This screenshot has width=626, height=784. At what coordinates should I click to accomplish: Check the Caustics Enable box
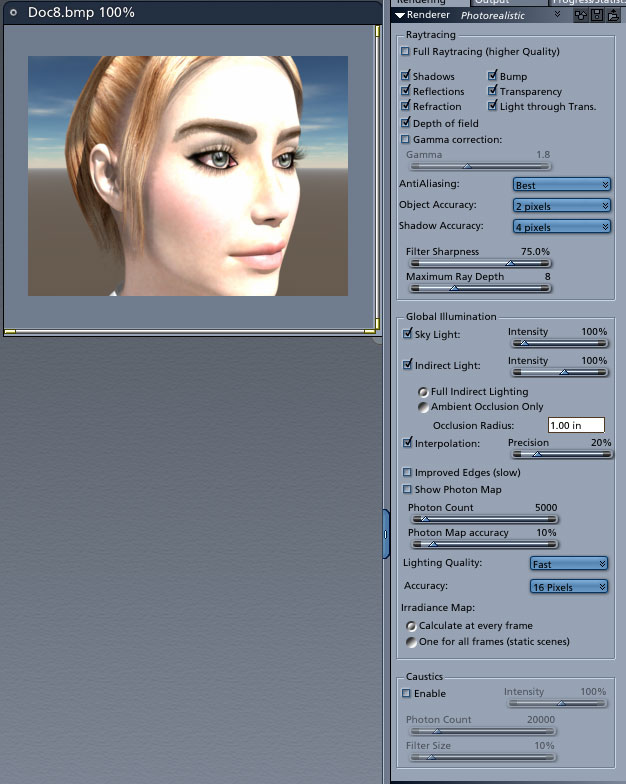pos(406,694)
